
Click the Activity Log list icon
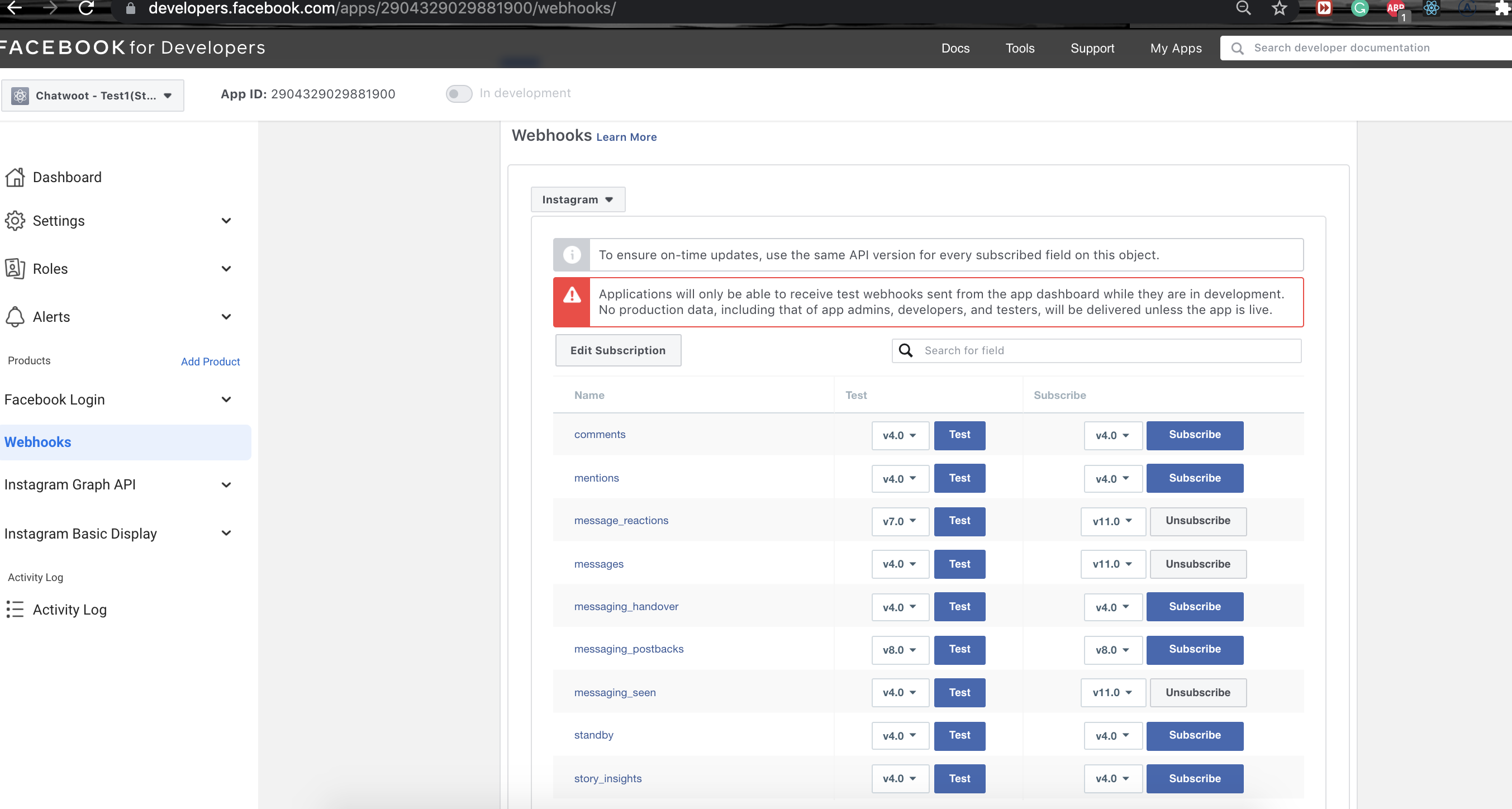15,610
